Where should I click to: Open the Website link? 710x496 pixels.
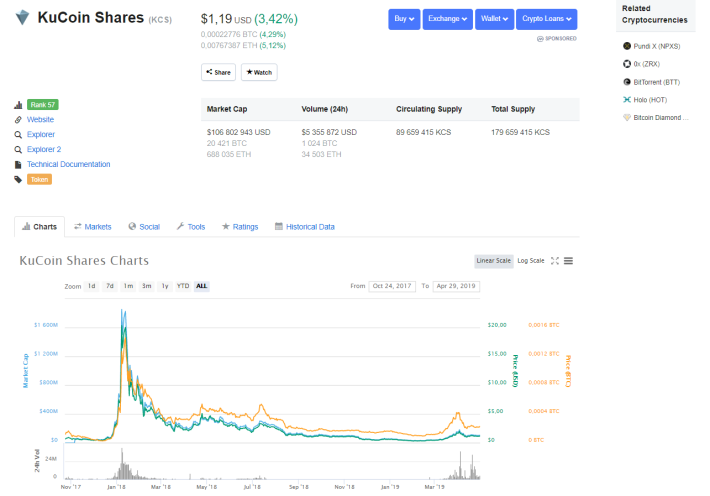pyautogui.click(x=40, y=120)
